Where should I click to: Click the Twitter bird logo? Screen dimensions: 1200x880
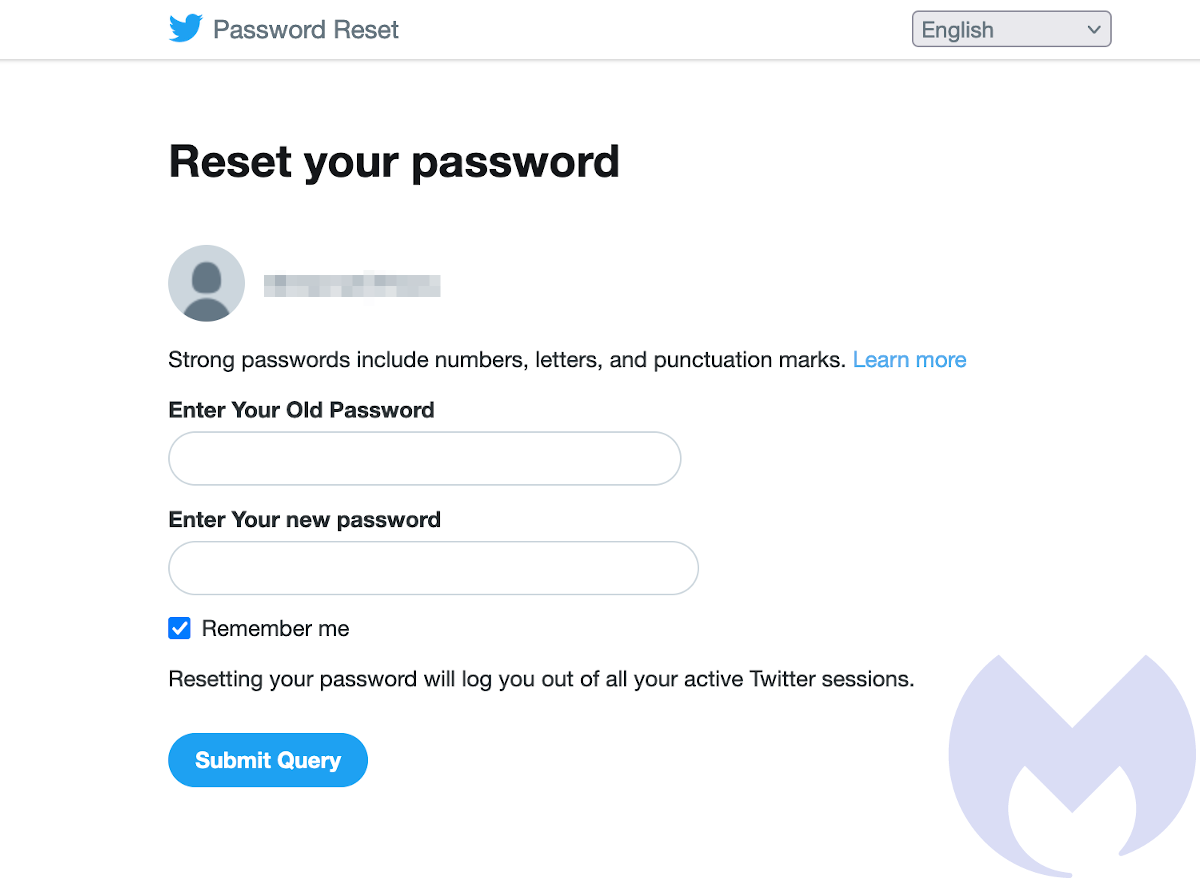point(186,29)
